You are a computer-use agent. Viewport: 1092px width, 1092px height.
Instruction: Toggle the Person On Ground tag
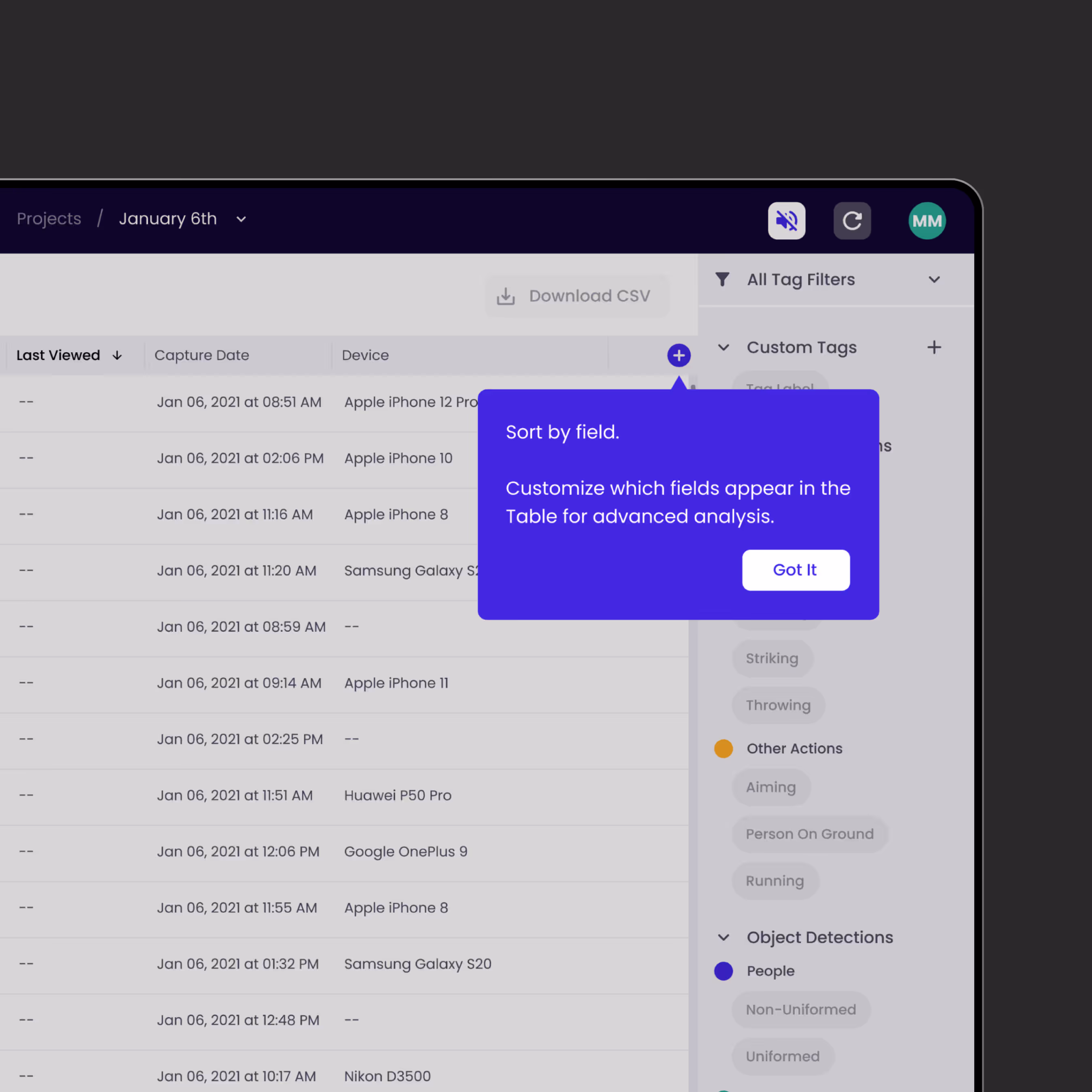pyautogui.click(x=810, y=834)
